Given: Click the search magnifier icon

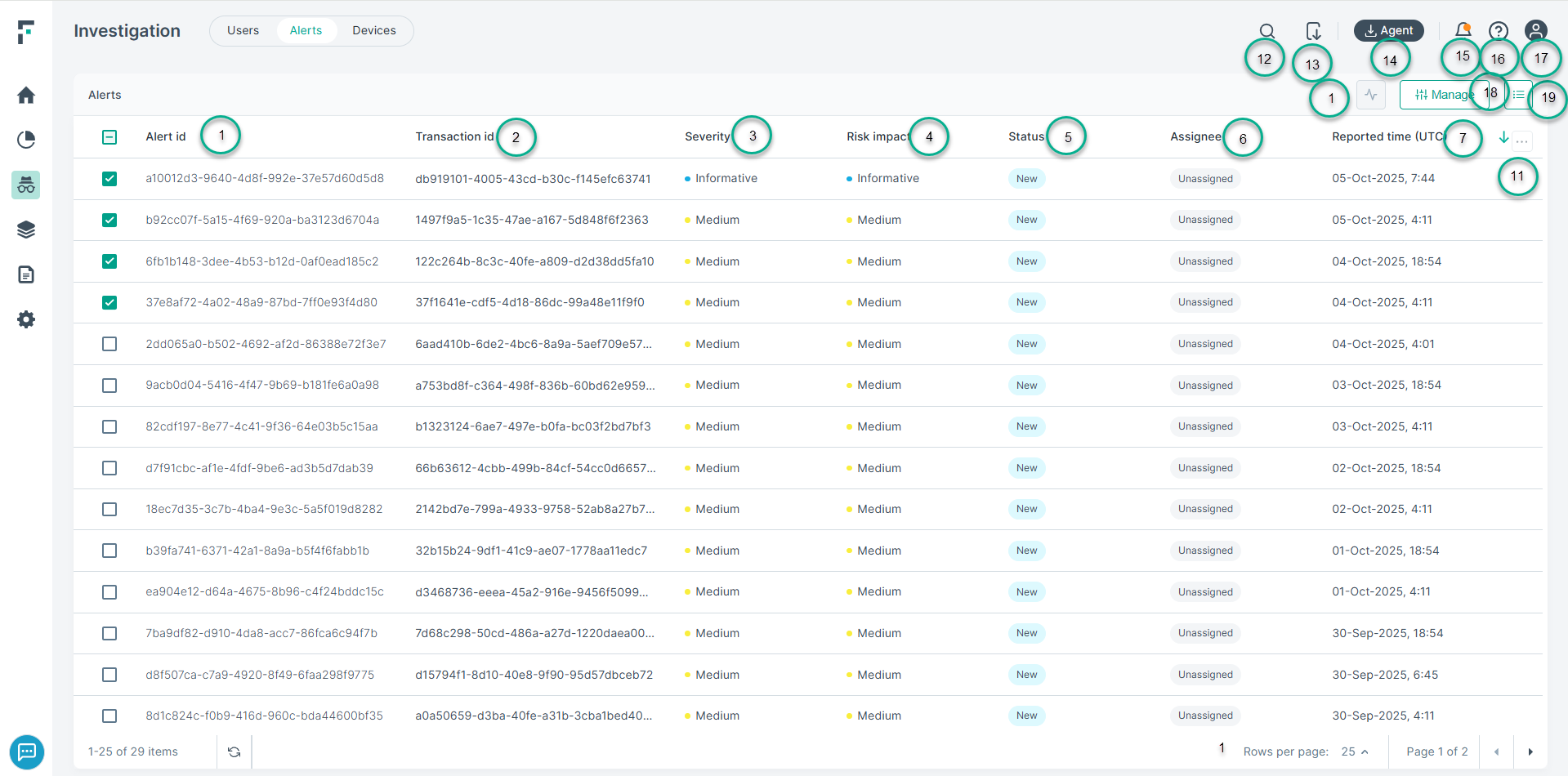Looking at the screenshot, I should coord(1266,31).
